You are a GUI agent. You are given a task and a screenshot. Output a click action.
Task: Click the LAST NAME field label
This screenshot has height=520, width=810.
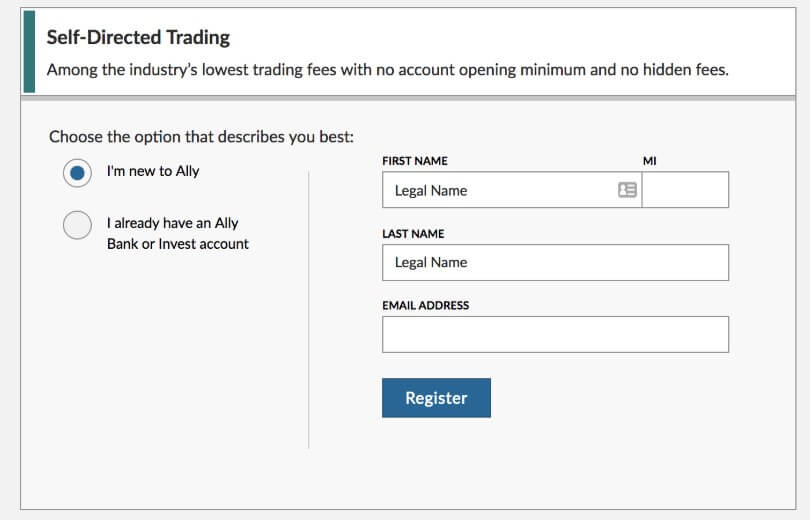[413, 234]
